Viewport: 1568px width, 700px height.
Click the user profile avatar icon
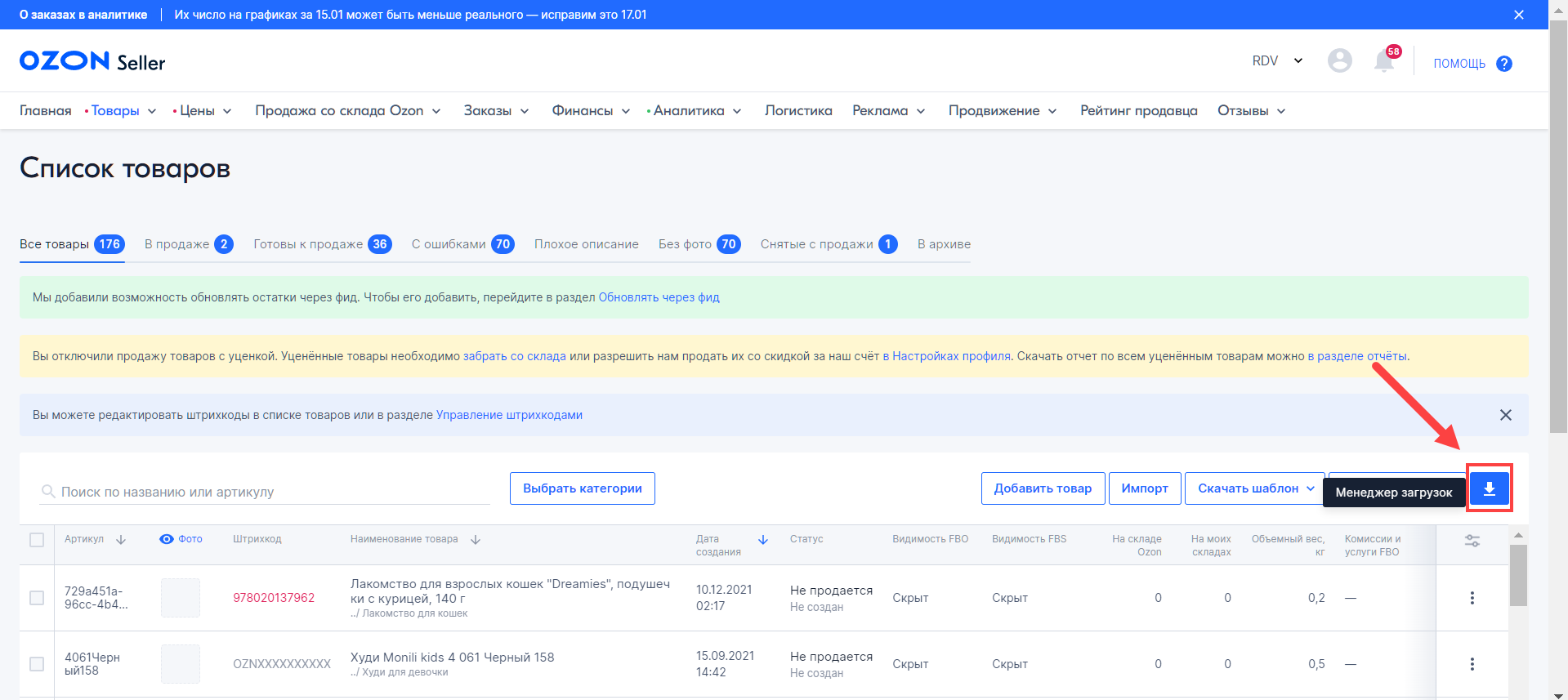(1339, 60)
